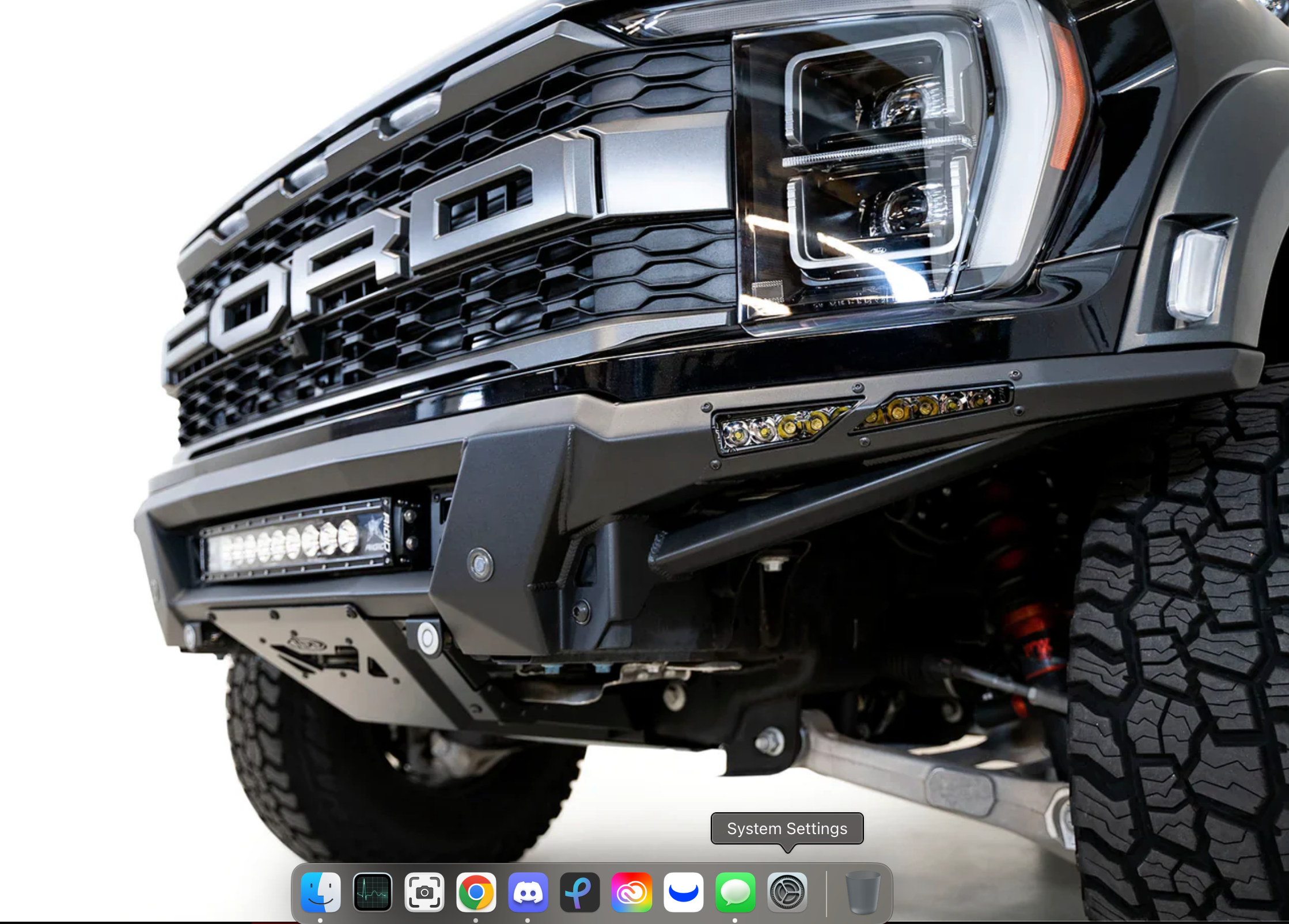Open System Settings gear icon
Image resolution: width=1289 pixels, height=924 pixels.
787,892
